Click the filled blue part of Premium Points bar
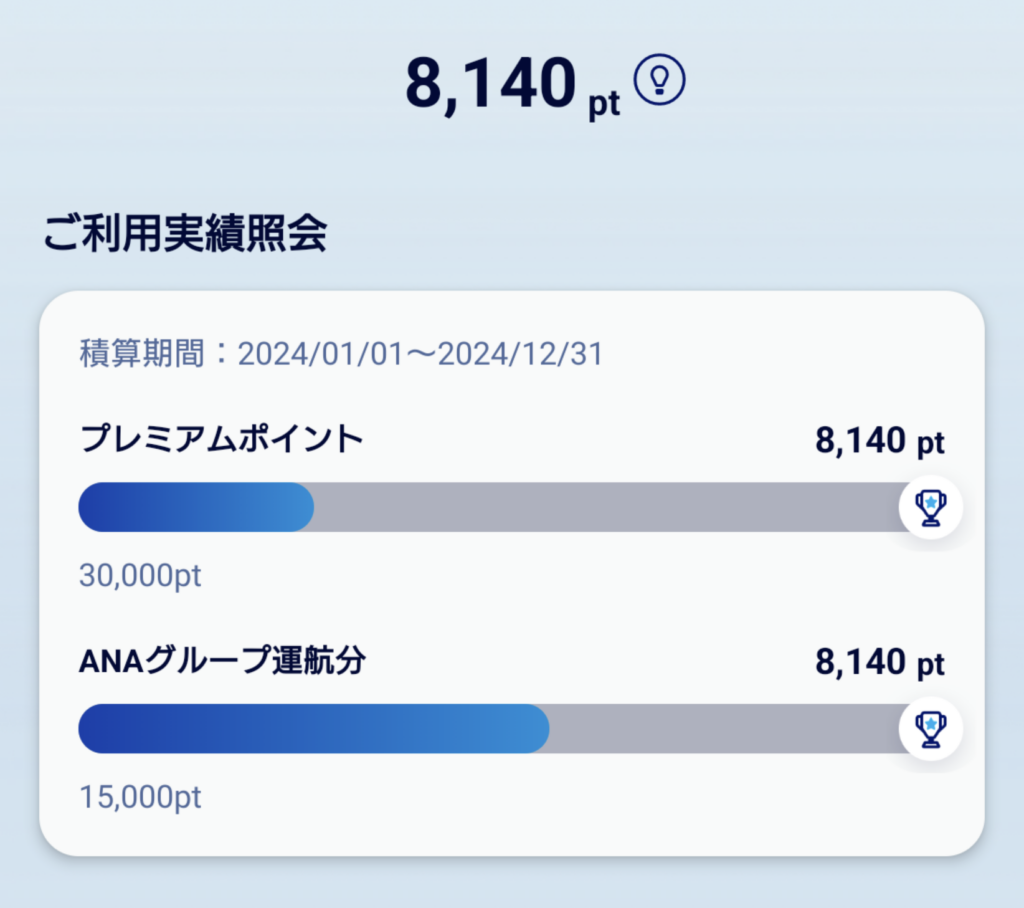The image size is (1024, 908). tap(196, 507)
